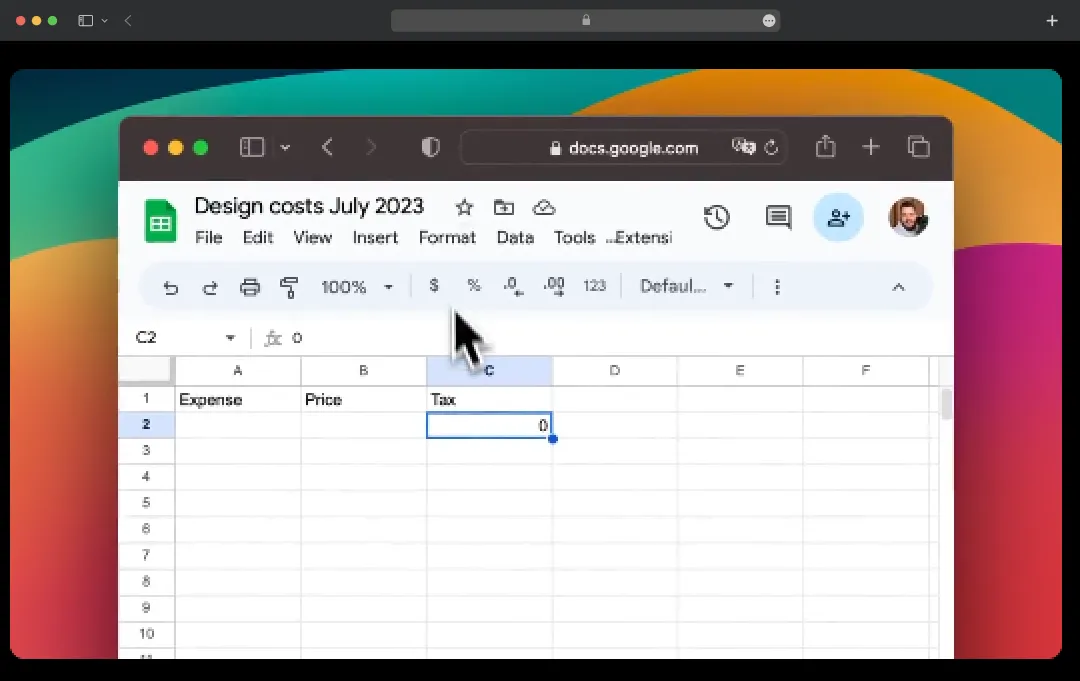Viewport: 1080px width, 681px height.
Task: Click the Name box showing C2
Action: [x=147, y=337]
